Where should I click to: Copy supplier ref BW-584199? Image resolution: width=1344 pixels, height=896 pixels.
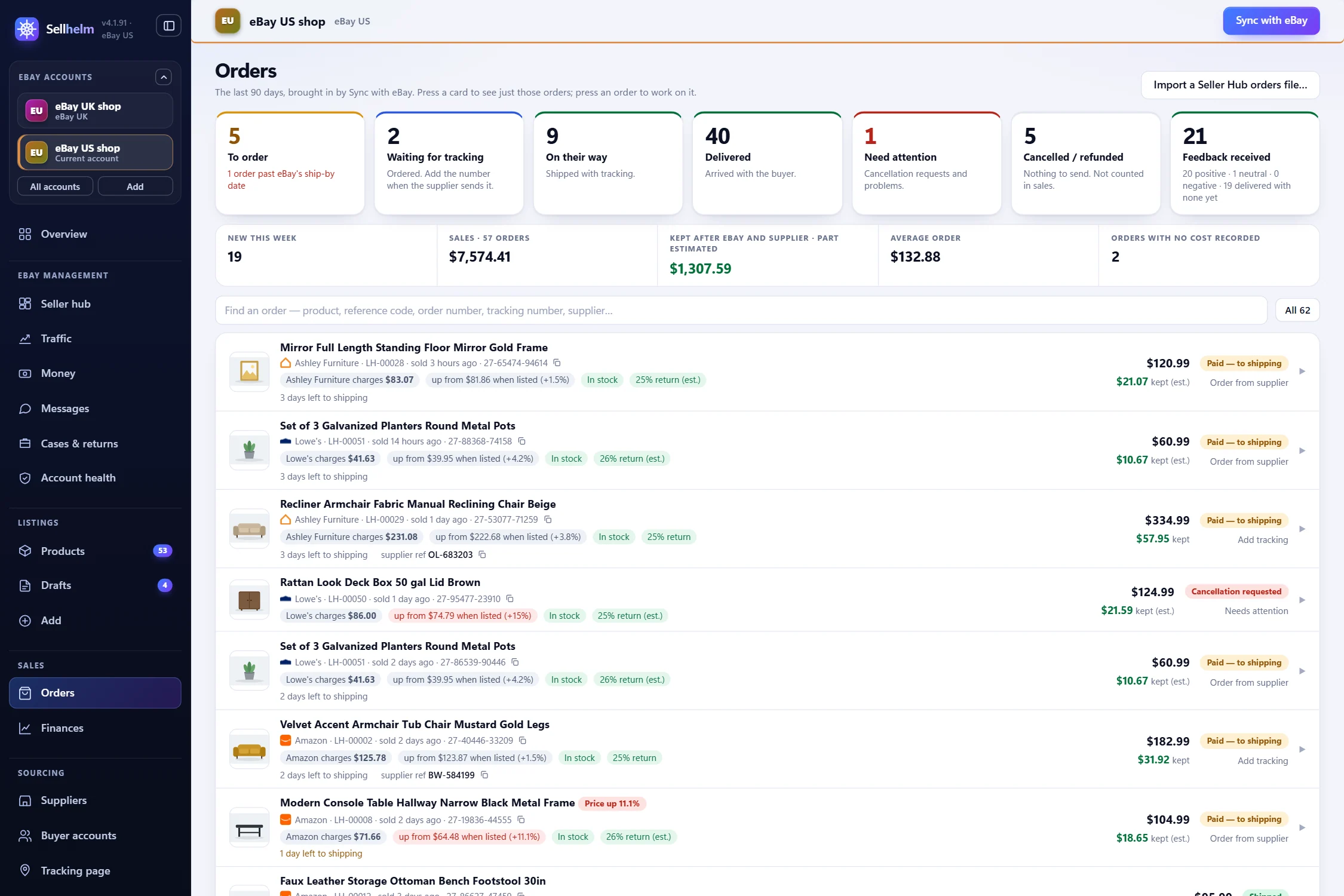tap(484, 775)
